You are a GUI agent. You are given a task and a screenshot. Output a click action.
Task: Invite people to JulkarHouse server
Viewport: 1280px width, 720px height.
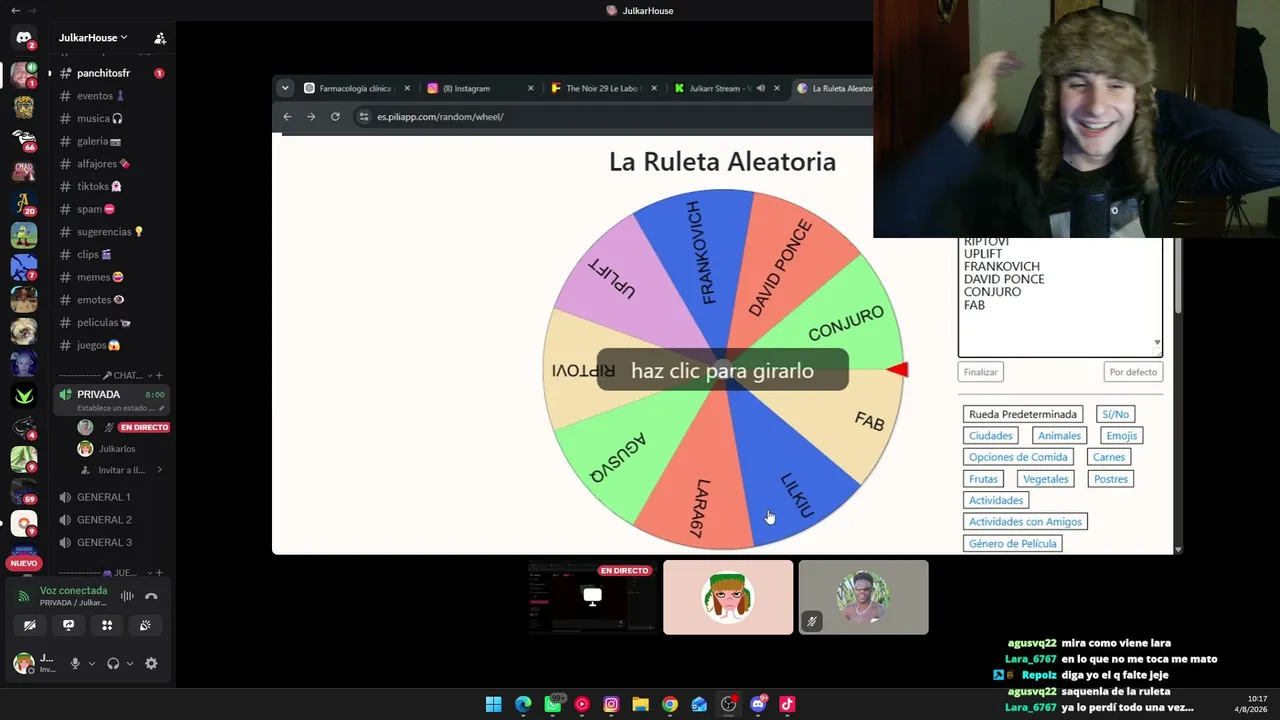point(160,38)
